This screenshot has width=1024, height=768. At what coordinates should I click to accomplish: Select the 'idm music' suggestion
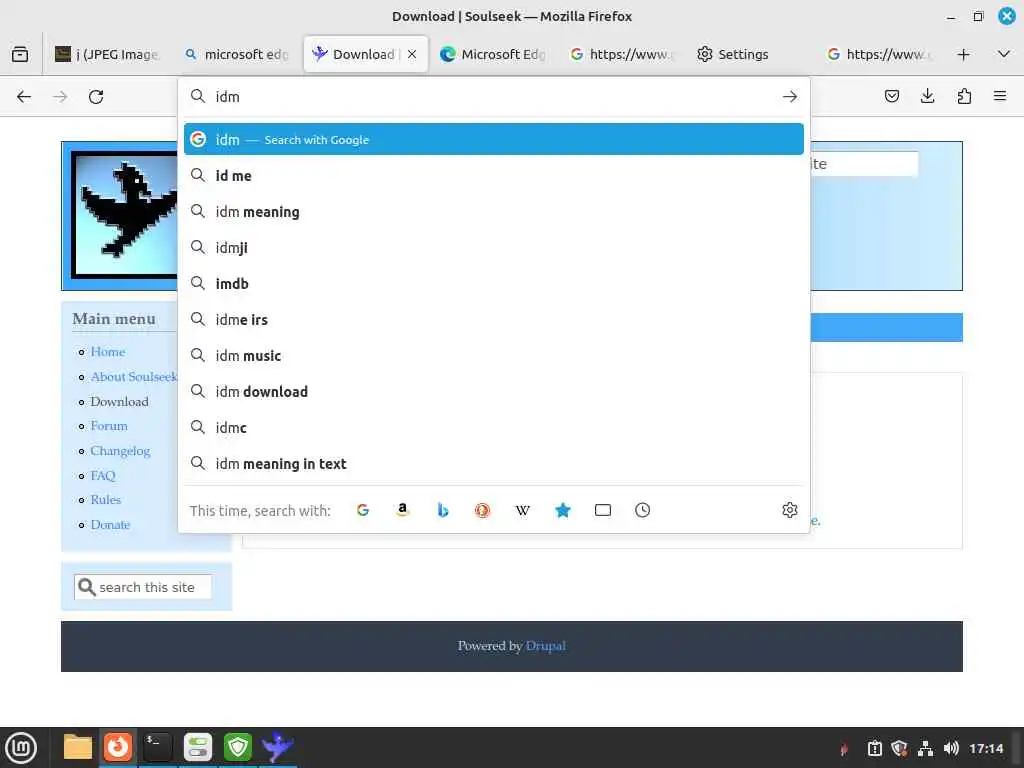(x=494, y=355)
